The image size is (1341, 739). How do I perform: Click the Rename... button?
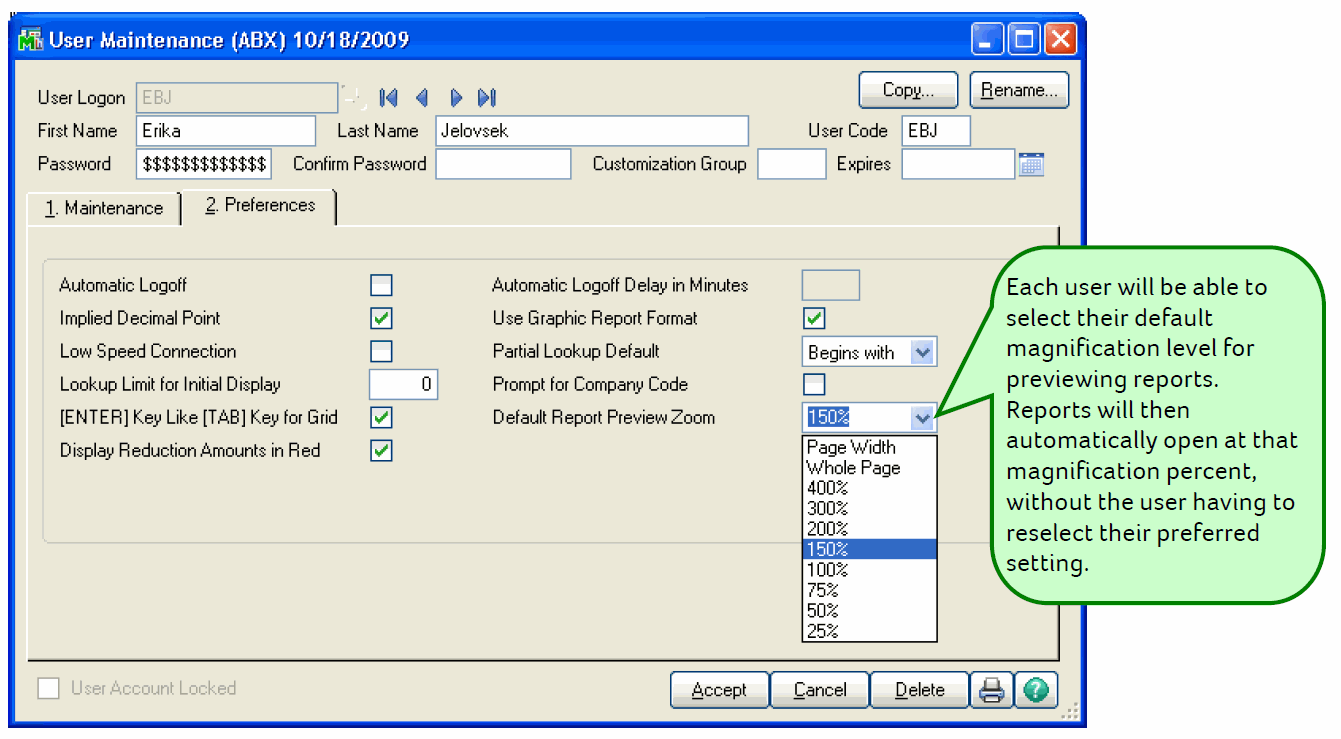pyautogui.click(x=1019, y=90)
